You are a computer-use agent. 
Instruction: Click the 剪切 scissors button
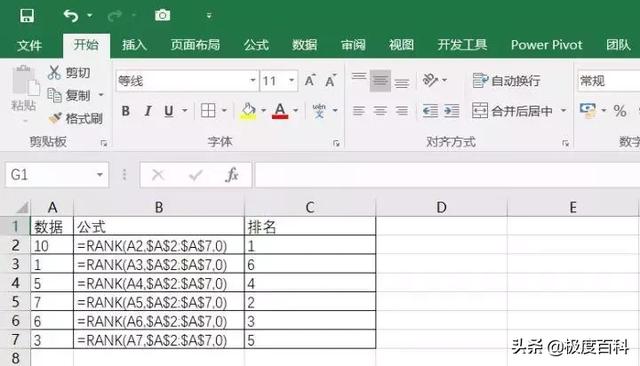(69, 73)
